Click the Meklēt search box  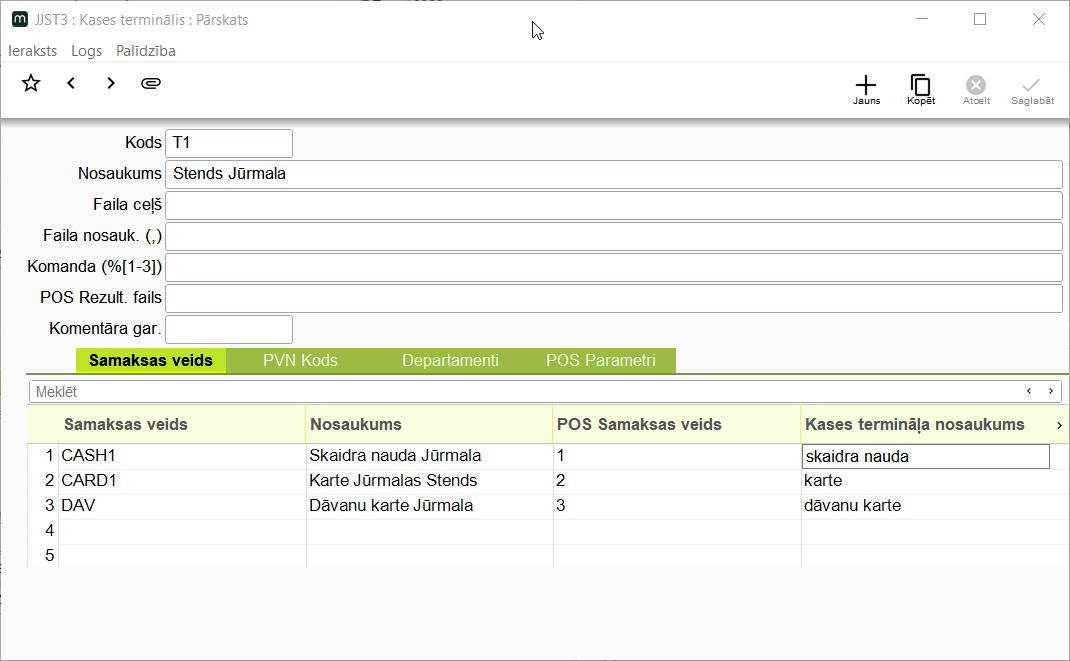(525, 392)
